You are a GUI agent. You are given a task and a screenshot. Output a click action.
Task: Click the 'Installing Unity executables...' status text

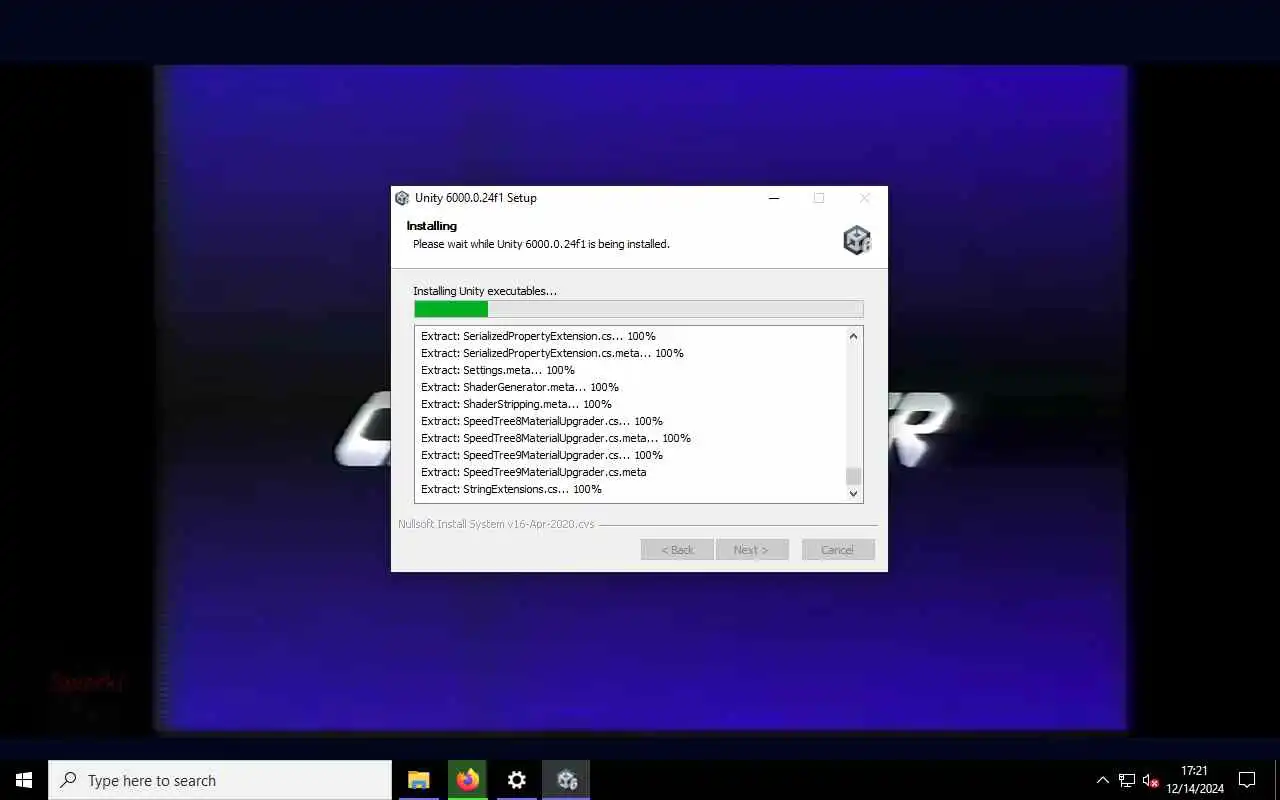point(485,291)
